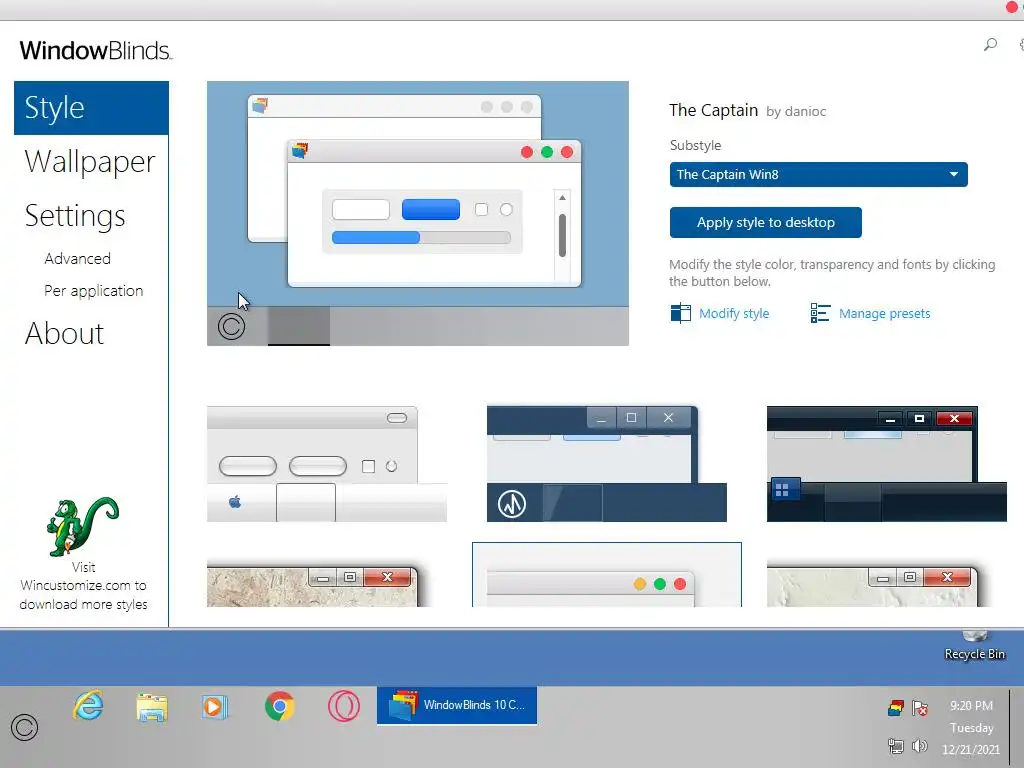Select the dark style thumbnail with red close button

pyautogui.click(x=886, y=464)
